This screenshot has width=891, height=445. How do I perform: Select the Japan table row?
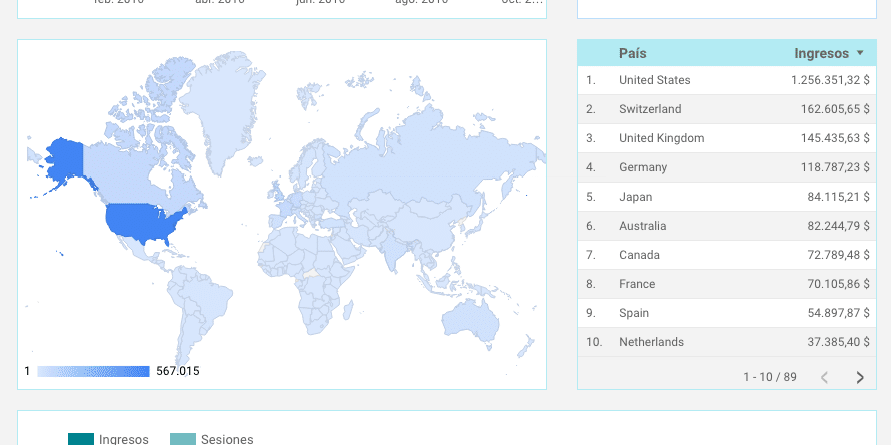click(x=727, y=197)
